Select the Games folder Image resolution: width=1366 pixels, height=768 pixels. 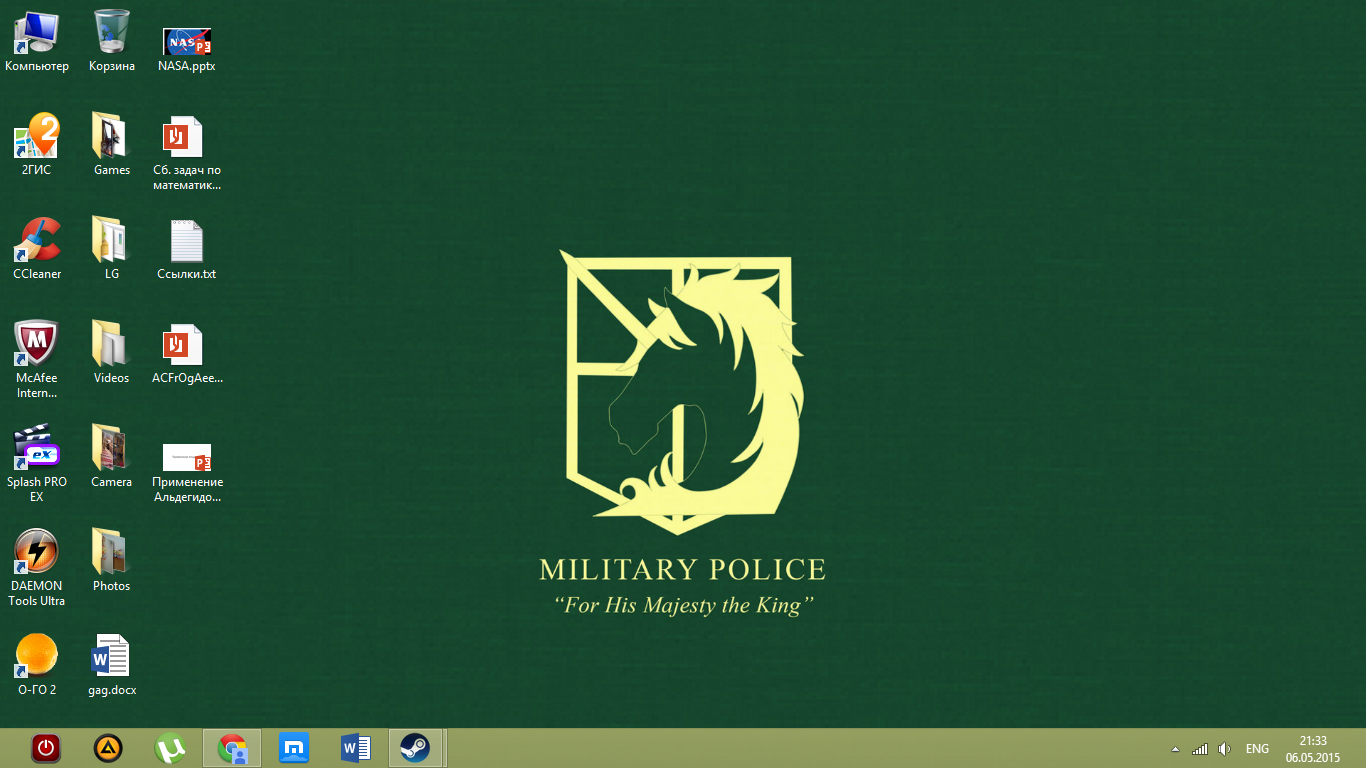[112, 145]
